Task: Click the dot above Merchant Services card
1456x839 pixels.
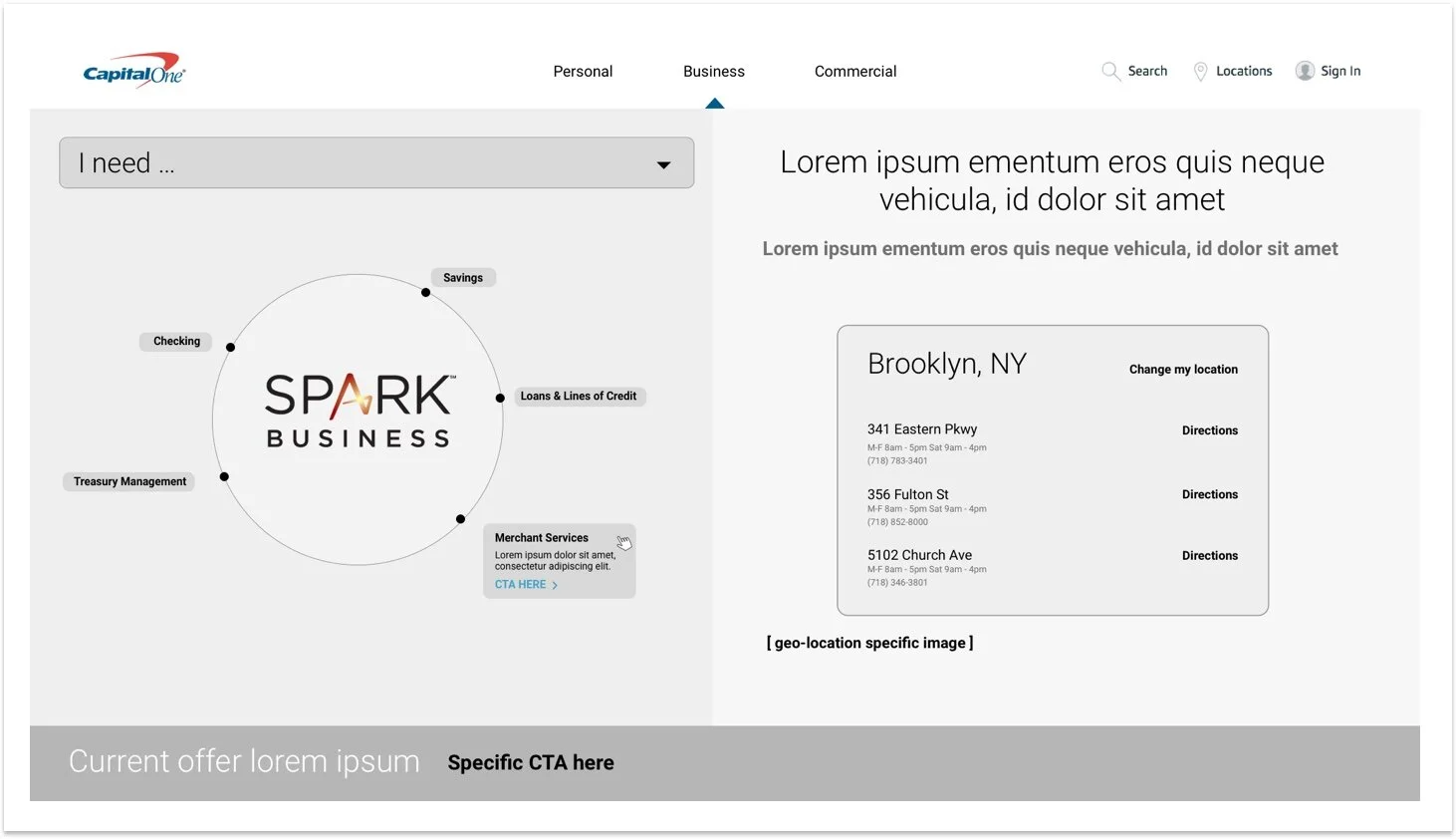Action: click(x=460, y=519)
